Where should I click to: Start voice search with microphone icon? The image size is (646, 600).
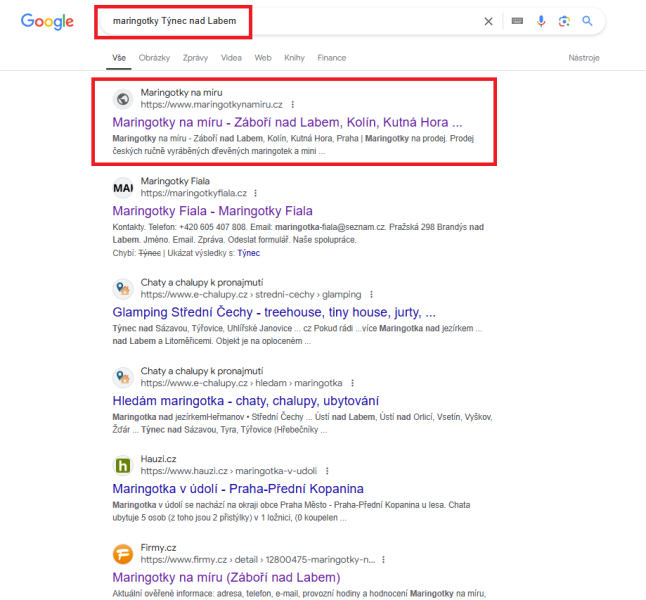click(541, 21)
